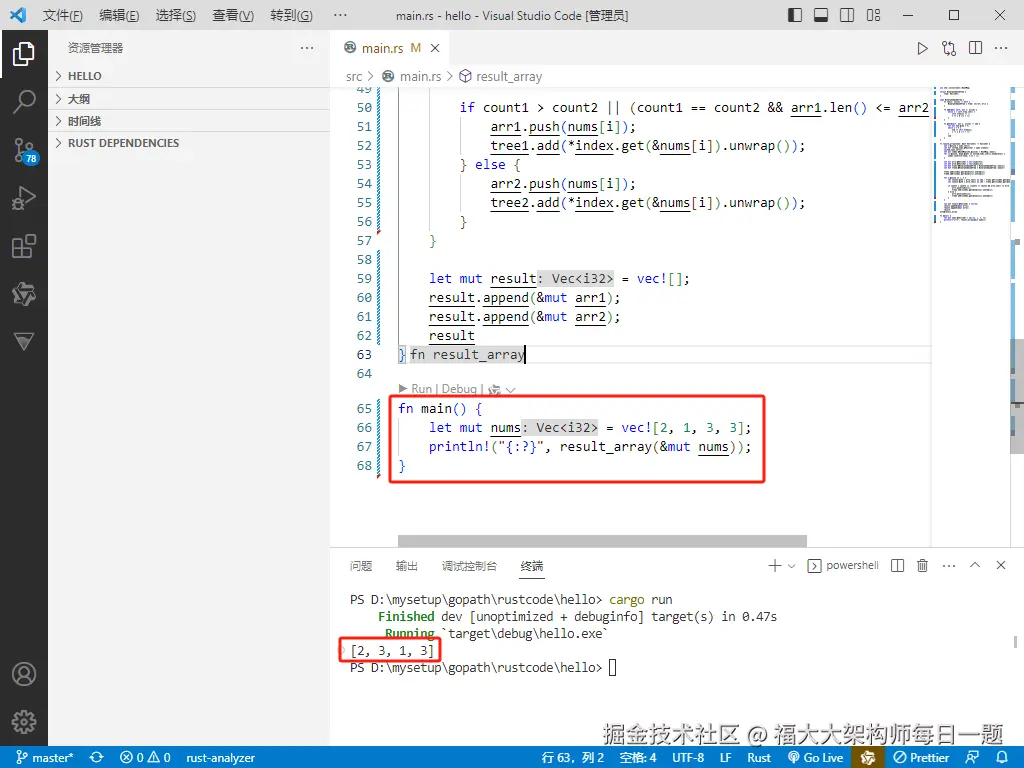Open the 编辑(E) menu
Viewport: 1024px width, 768px height.
pos(119,15)
